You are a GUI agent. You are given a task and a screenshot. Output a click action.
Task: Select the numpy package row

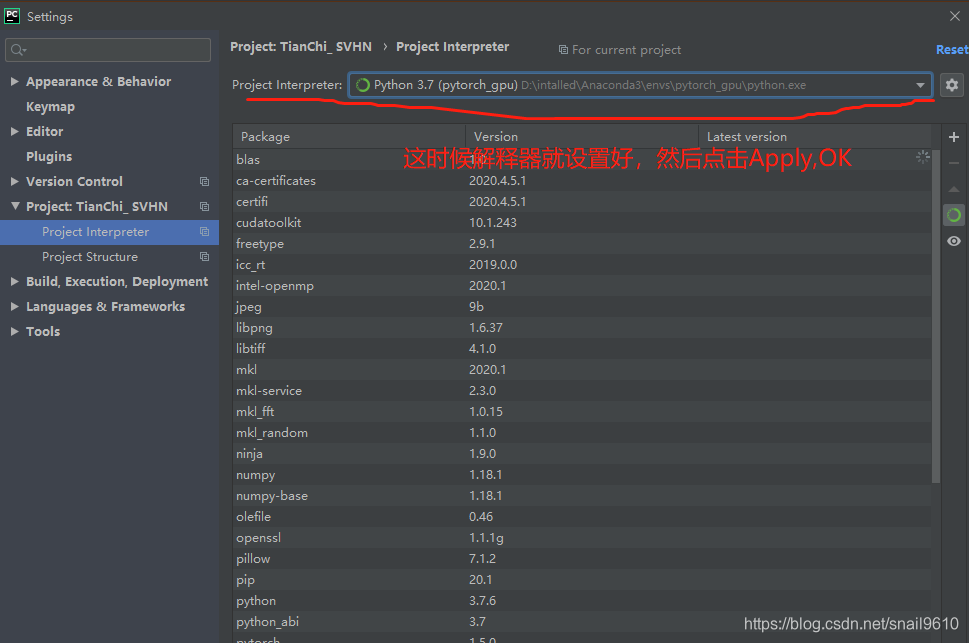point(582,475)
